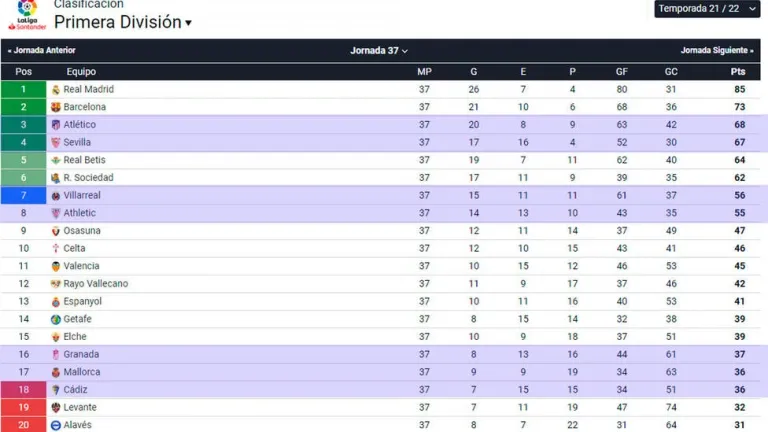Click the Levante club crest

point(56,407)
